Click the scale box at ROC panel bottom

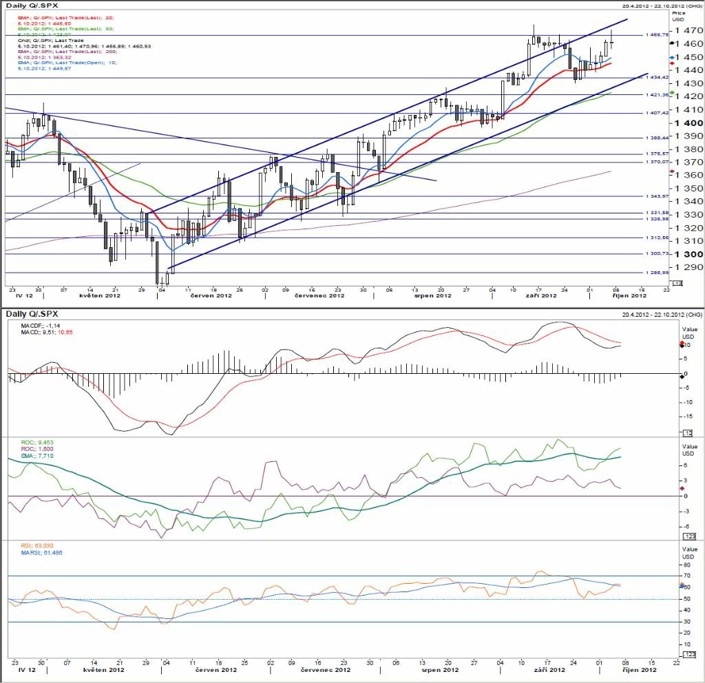[688, 536]
